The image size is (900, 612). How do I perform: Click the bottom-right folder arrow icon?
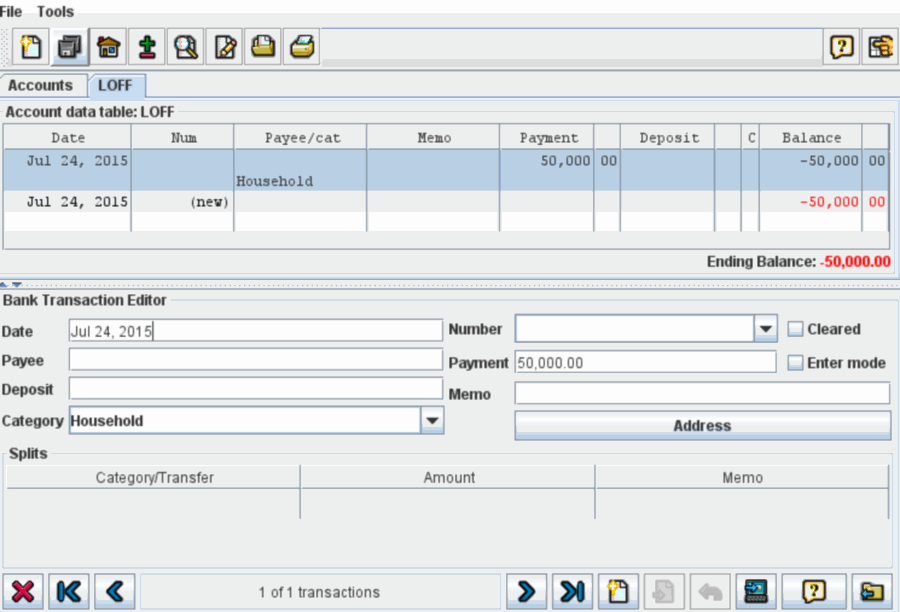pyautogui.click(x=872, y=591)
